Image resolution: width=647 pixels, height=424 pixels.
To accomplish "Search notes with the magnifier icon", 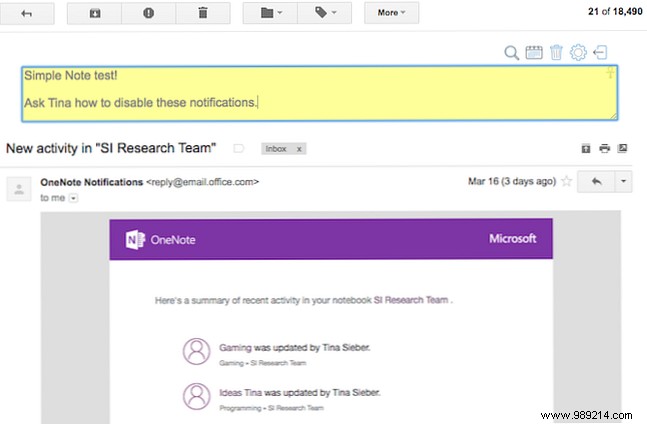I will point(511,53).
